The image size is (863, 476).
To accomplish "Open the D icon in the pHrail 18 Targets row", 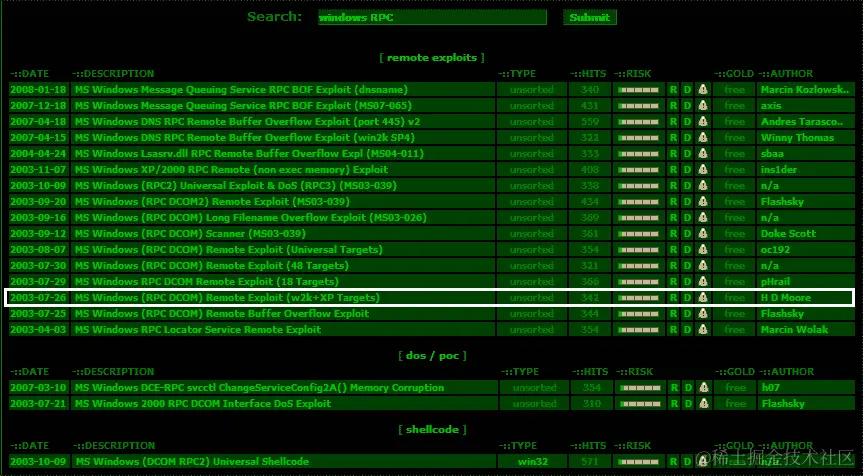I will [x=687, y=281].
